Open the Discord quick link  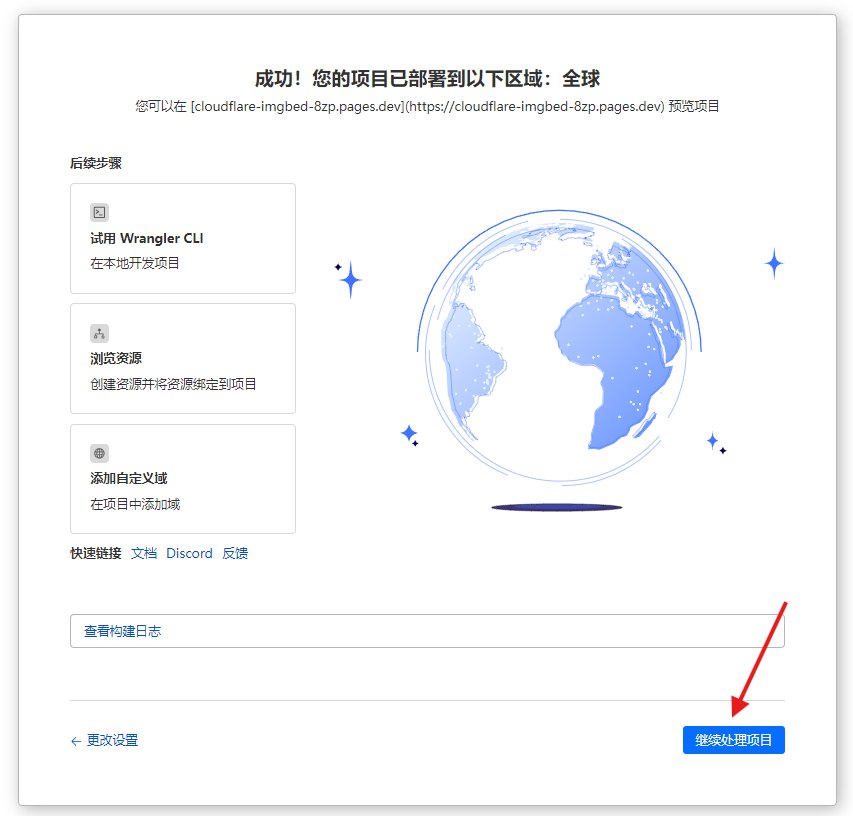click(189, 553)
